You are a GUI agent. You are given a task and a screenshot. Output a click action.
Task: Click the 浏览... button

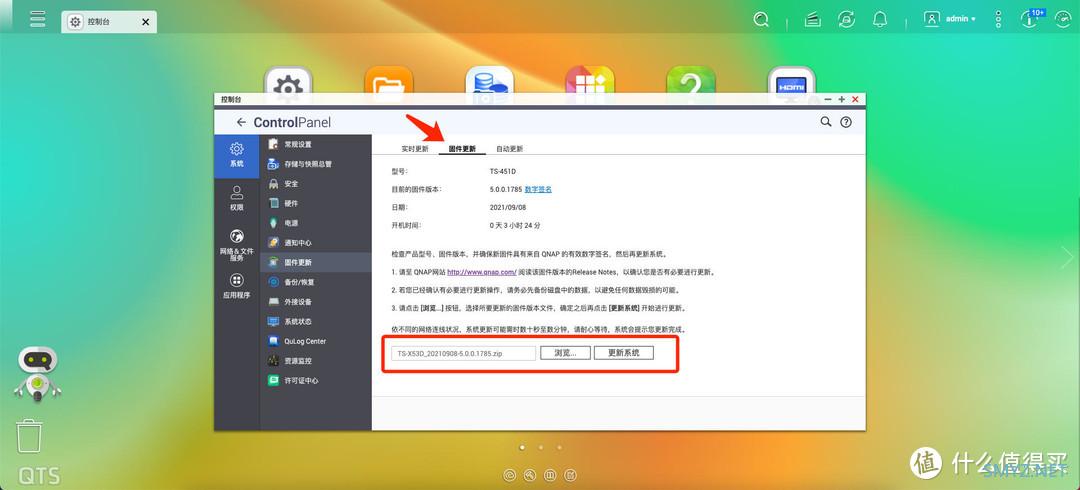pyautogui.click(x=565, y=353)
